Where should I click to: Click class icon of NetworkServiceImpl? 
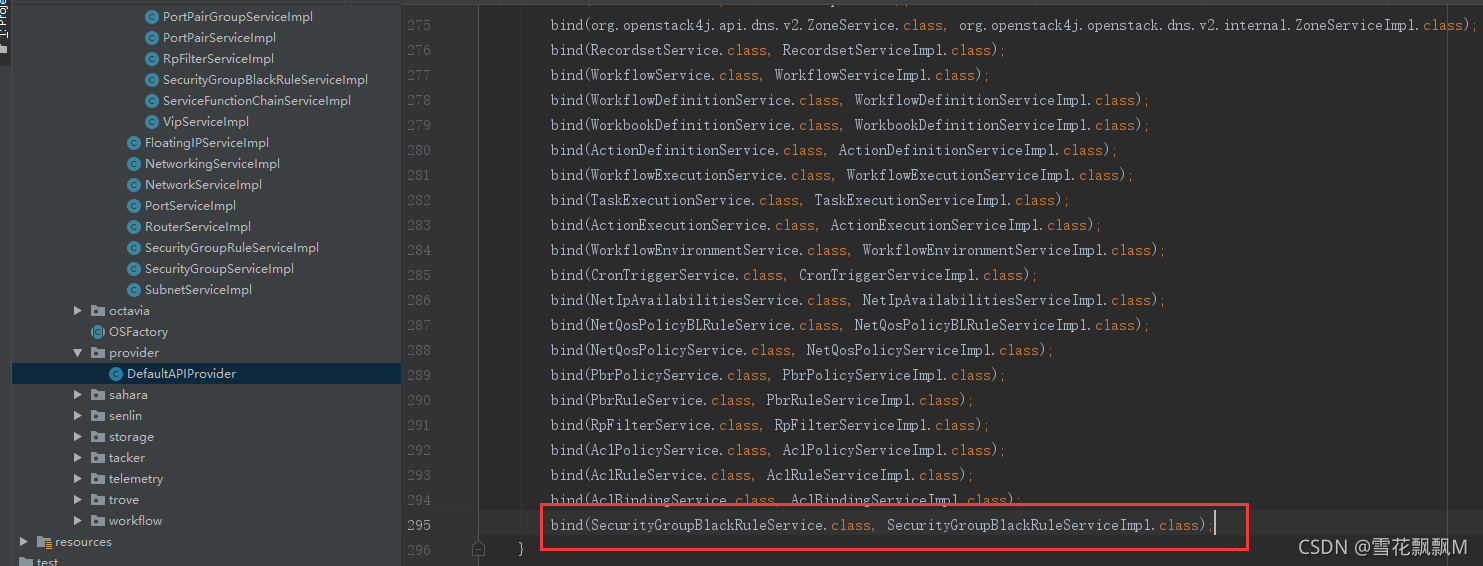[134, 185]
